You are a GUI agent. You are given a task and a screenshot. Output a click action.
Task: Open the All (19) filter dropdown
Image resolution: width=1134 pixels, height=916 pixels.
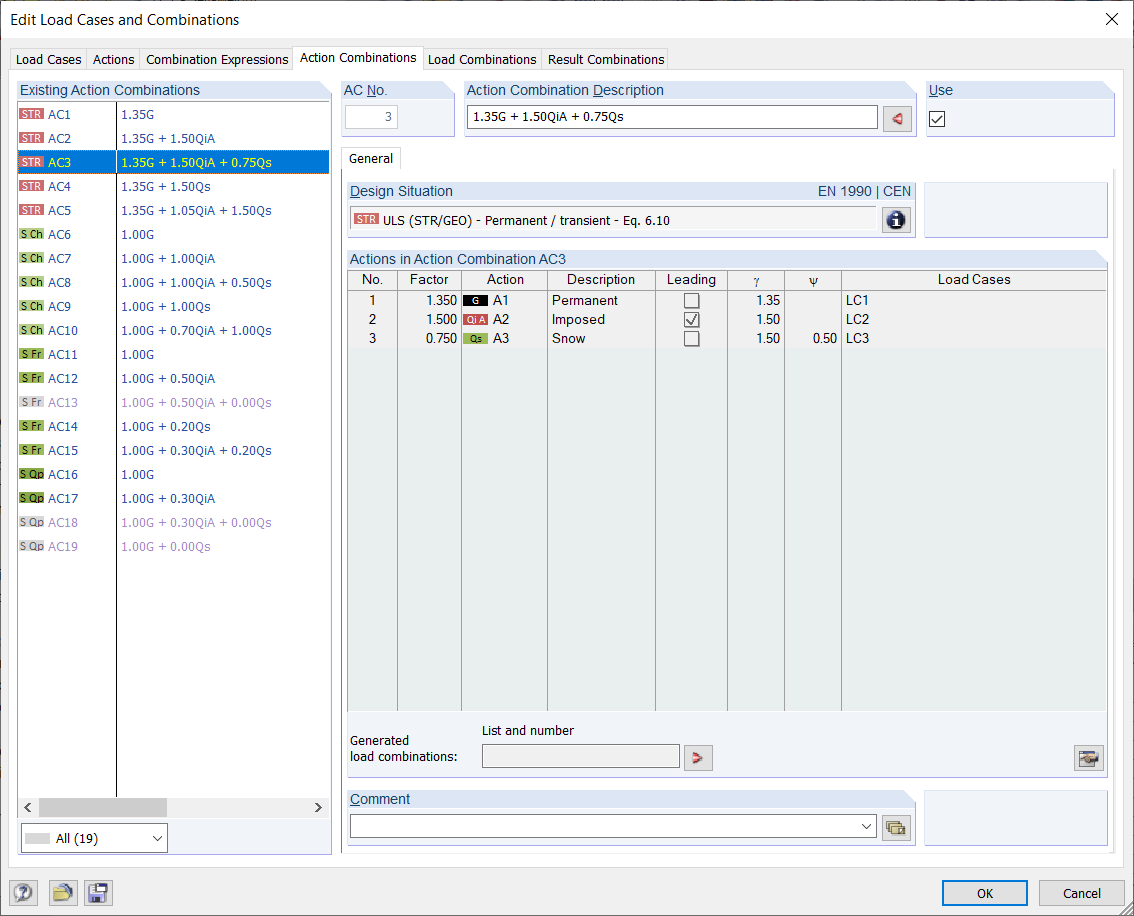pos(94,838)
